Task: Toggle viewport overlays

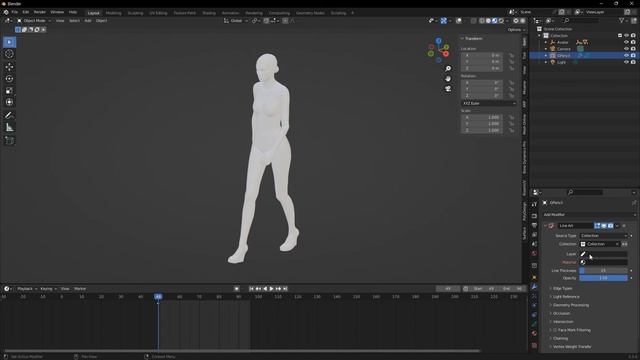Action: pos(459,20)
